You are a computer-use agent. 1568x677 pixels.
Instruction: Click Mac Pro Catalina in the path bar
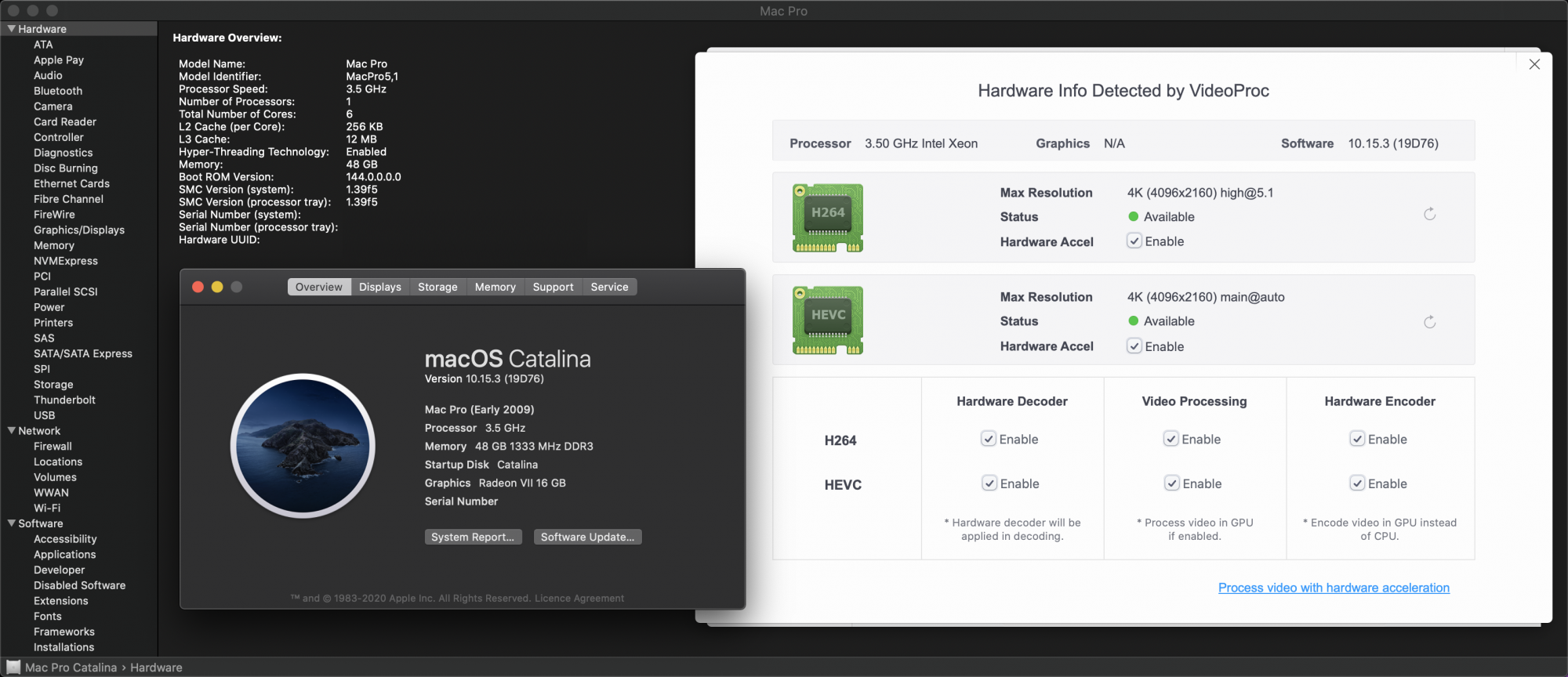click(x=71, y=668)
